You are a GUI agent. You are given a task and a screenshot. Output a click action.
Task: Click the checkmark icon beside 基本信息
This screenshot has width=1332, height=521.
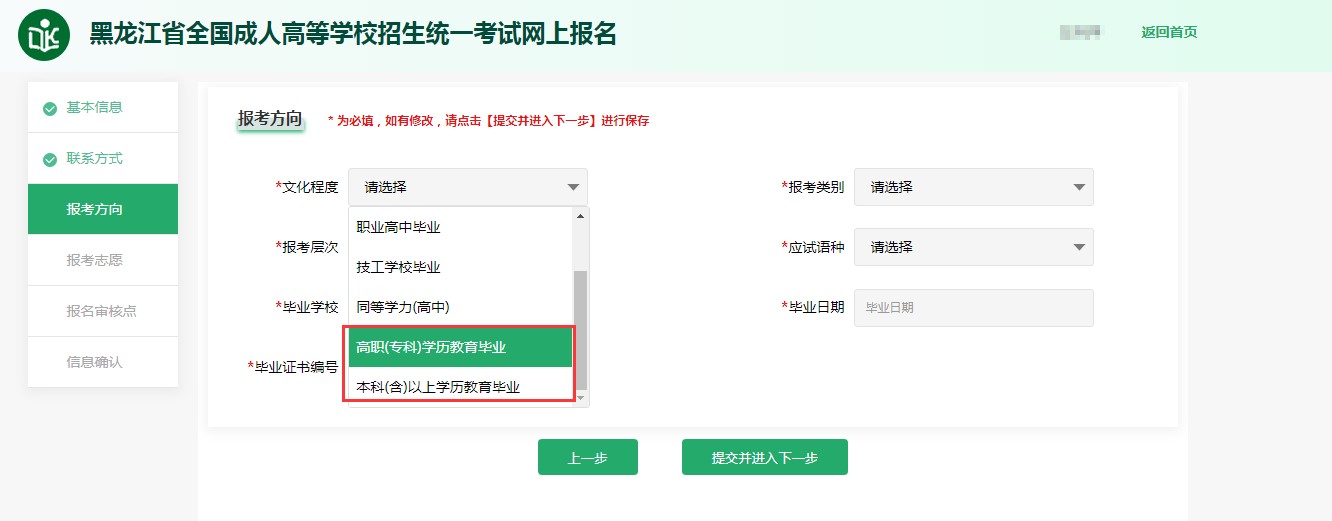coord(50,108)
